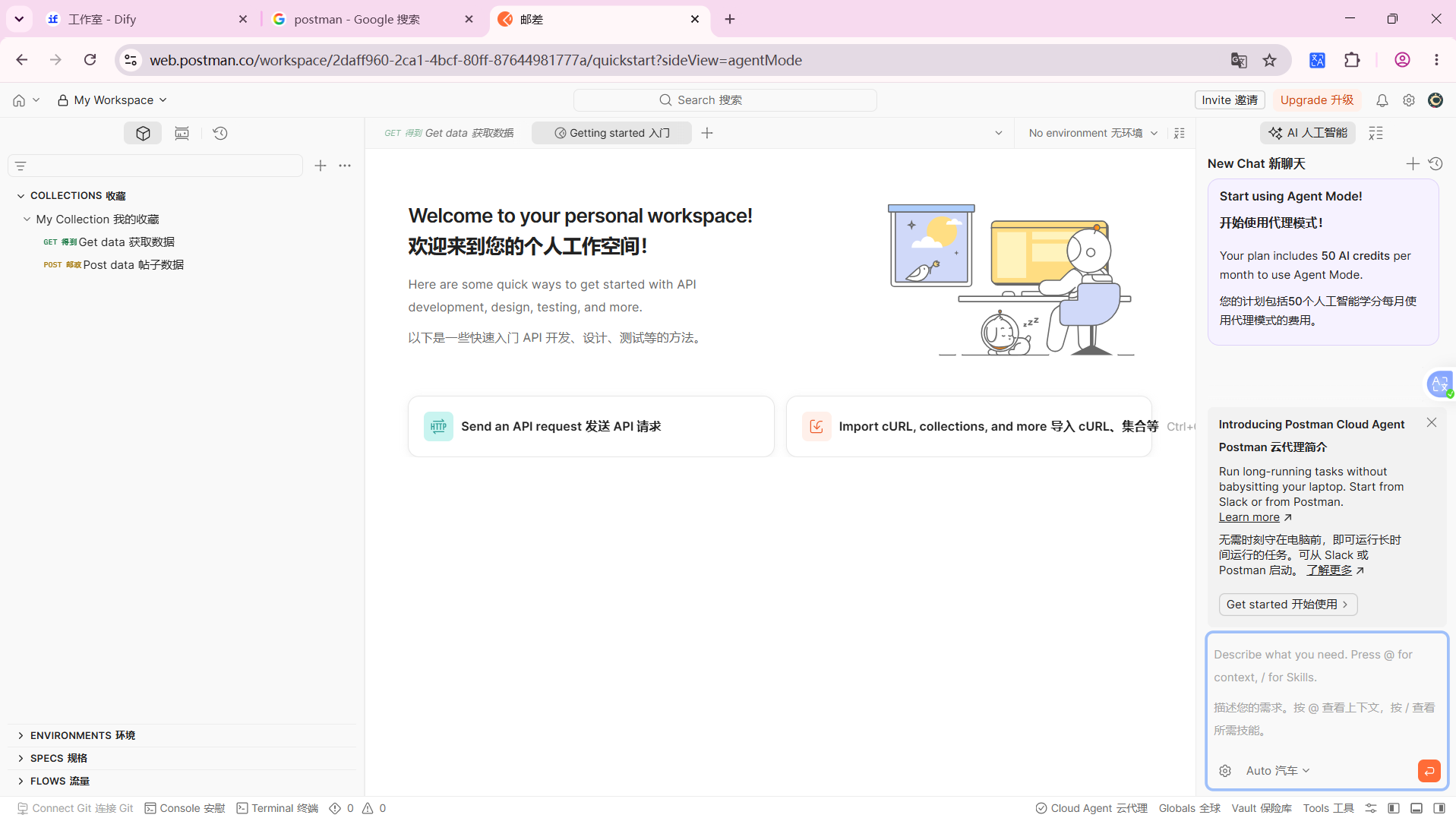1456x818 pixels.
Task: Reload the browser page
Action: pyautogui.click(x=90, y=60)
